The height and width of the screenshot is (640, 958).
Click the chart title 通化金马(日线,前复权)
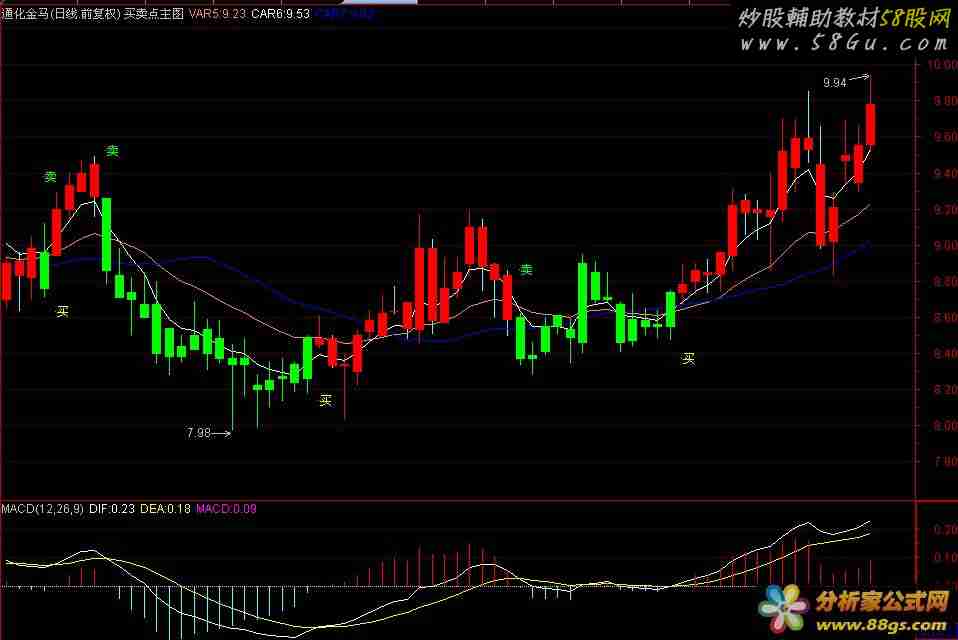61,13
